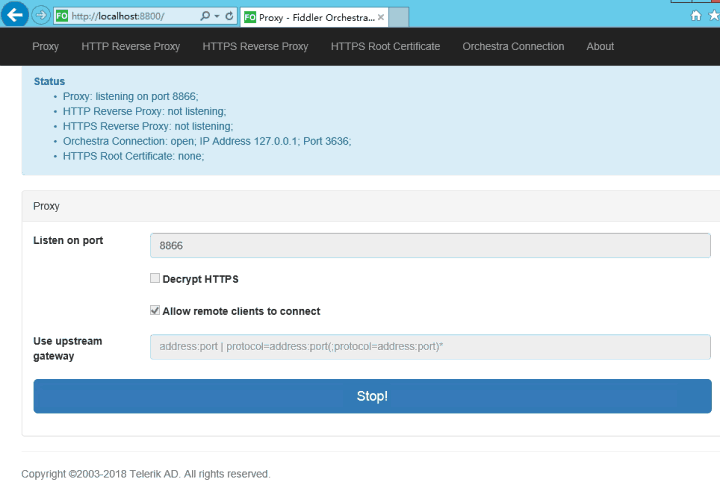The height and width of the screenshot is (482, 720).
Task: Click 'HTTPS Reverse Proxy: not listening;' line
Action: click(x=148, y=126)
